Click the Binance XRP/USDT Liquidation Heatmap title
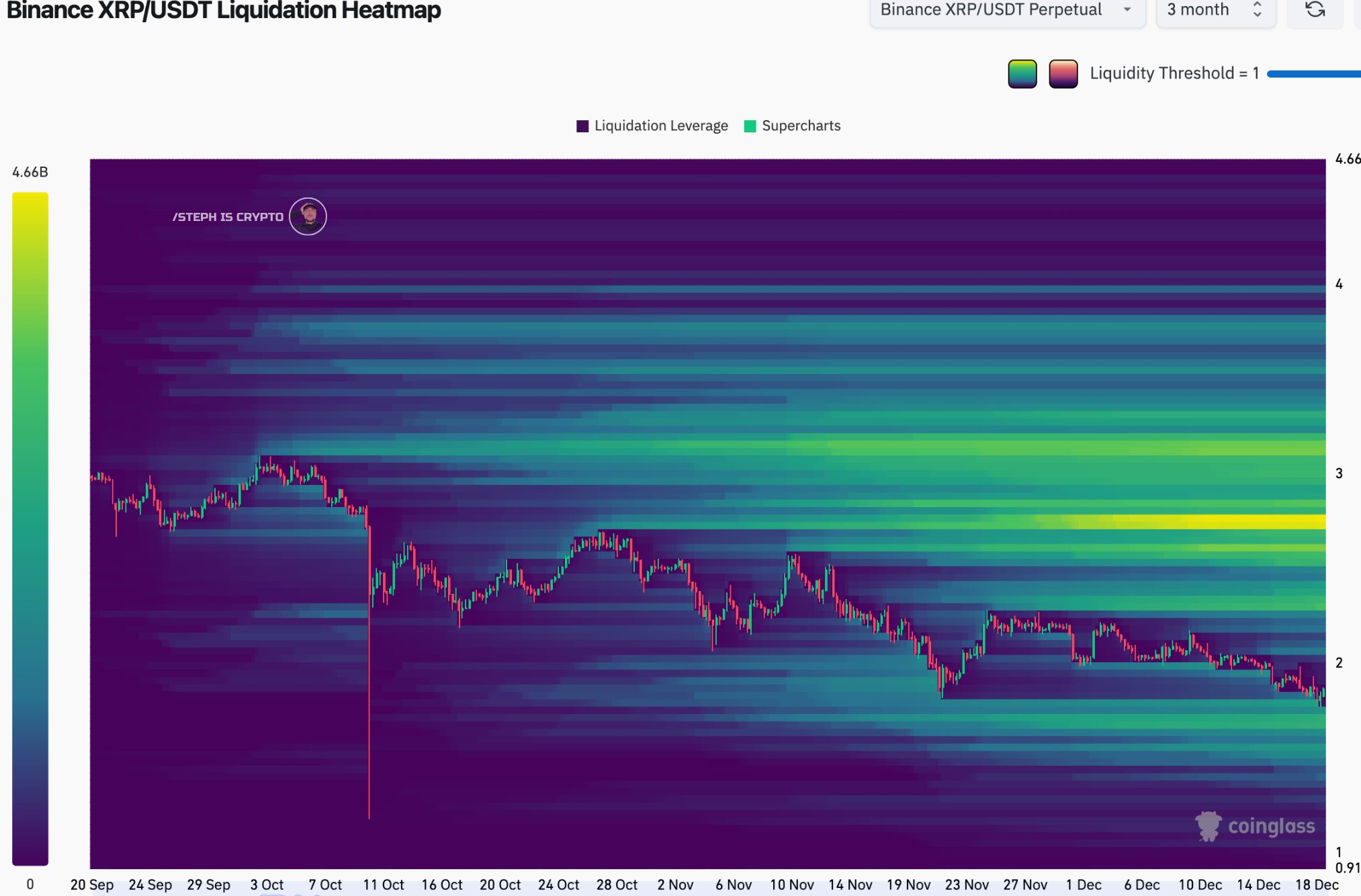This screenshot has height=896, width=1361. [x=226, y=10]
